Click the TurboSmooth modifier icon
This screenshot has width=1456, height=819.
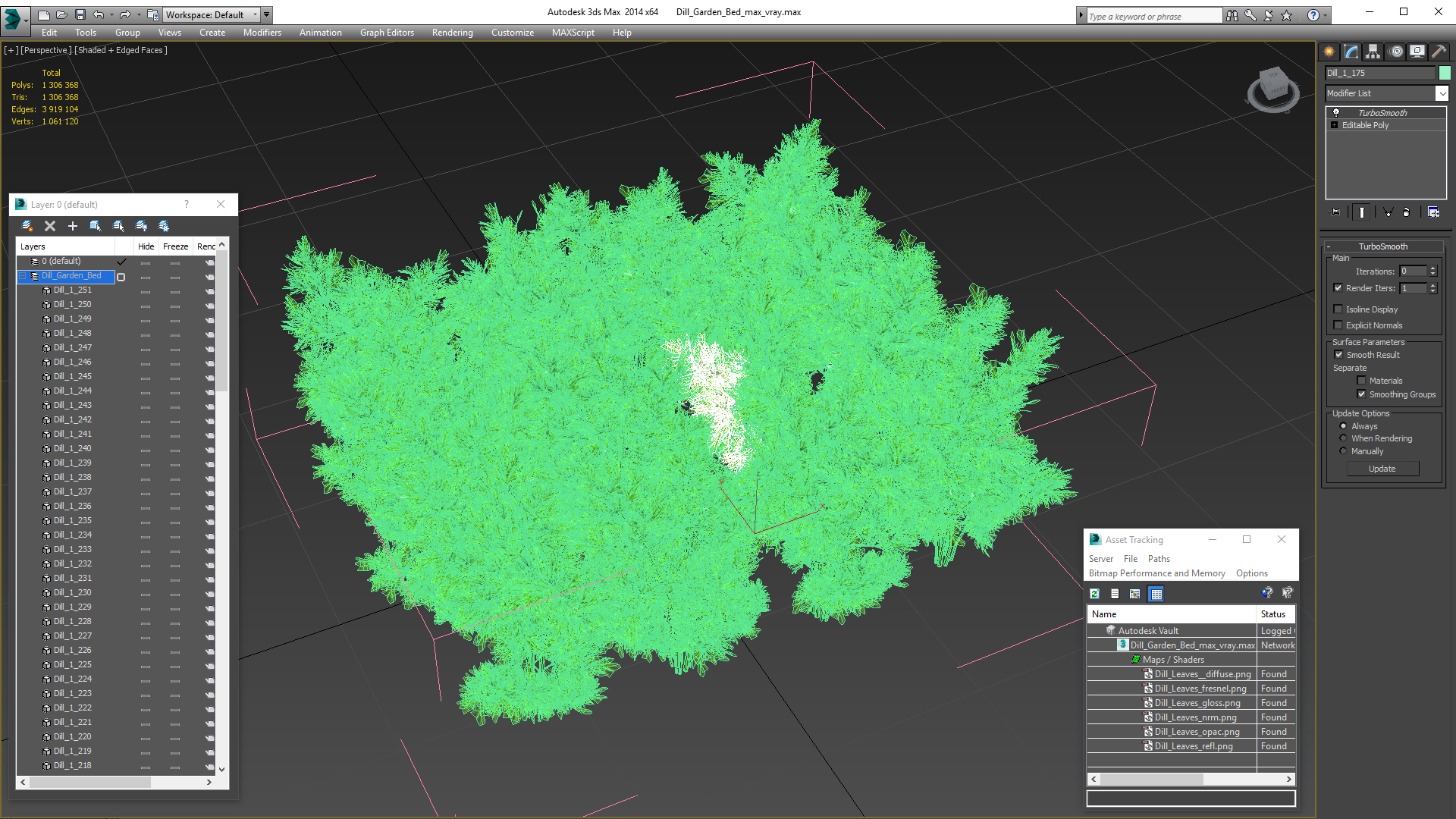point(1338,112)
